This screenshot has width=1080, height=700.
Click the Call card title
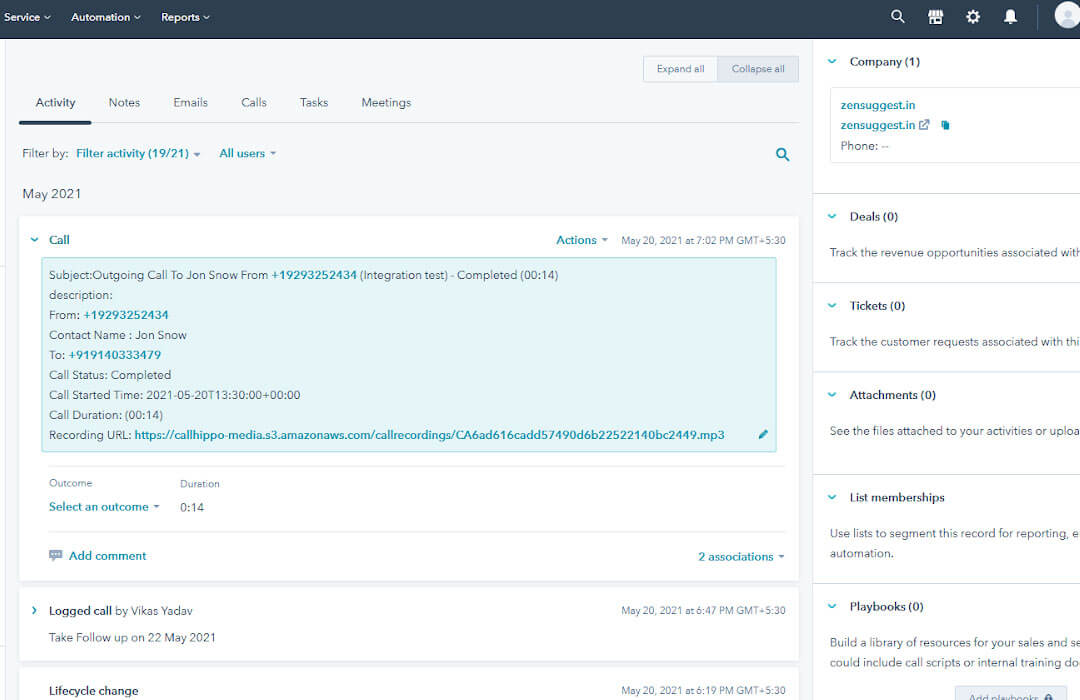[x=59, y=240]
